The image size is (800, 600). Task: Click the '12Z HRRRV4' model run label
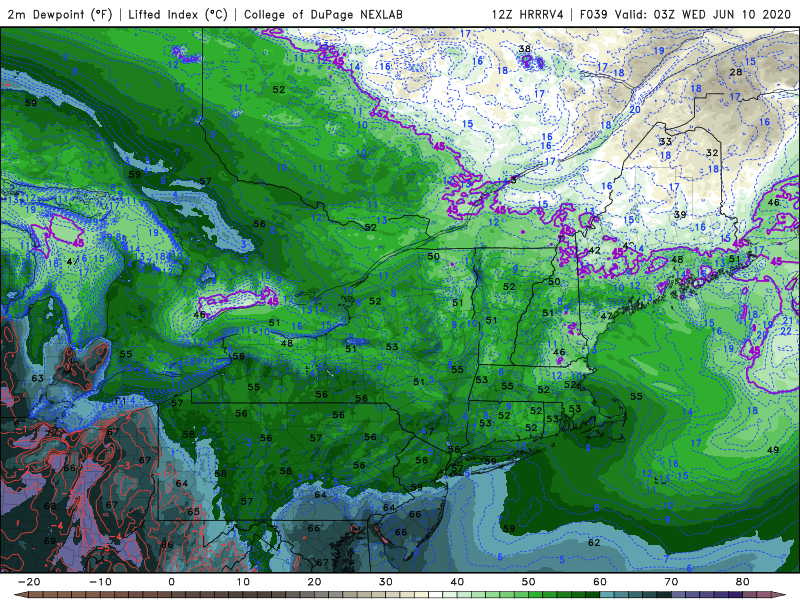click(x=528, y=14)
